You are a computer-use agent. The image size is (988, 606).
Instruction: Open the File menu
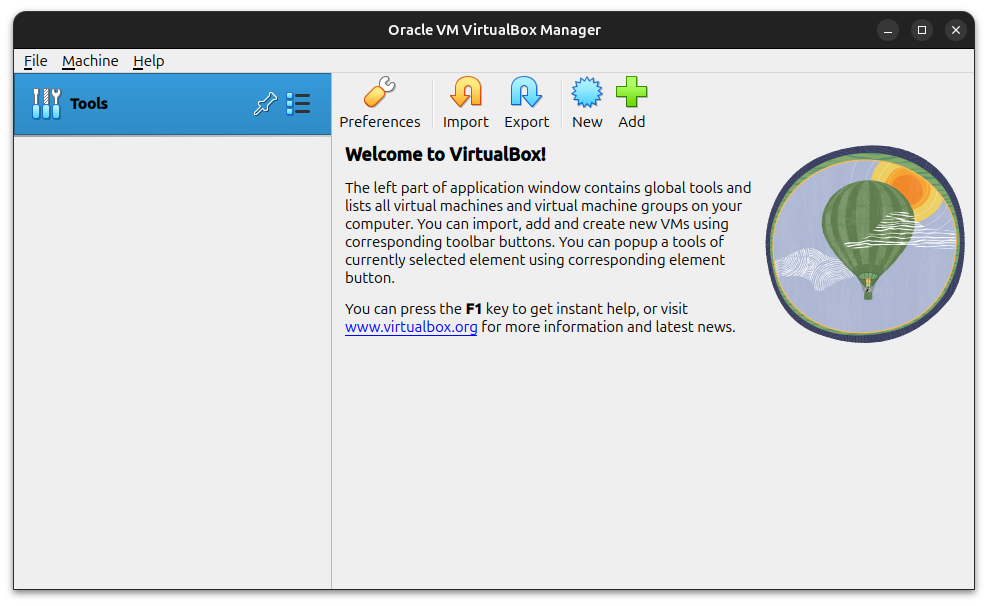pyautogui.click(x=35, y=61)
